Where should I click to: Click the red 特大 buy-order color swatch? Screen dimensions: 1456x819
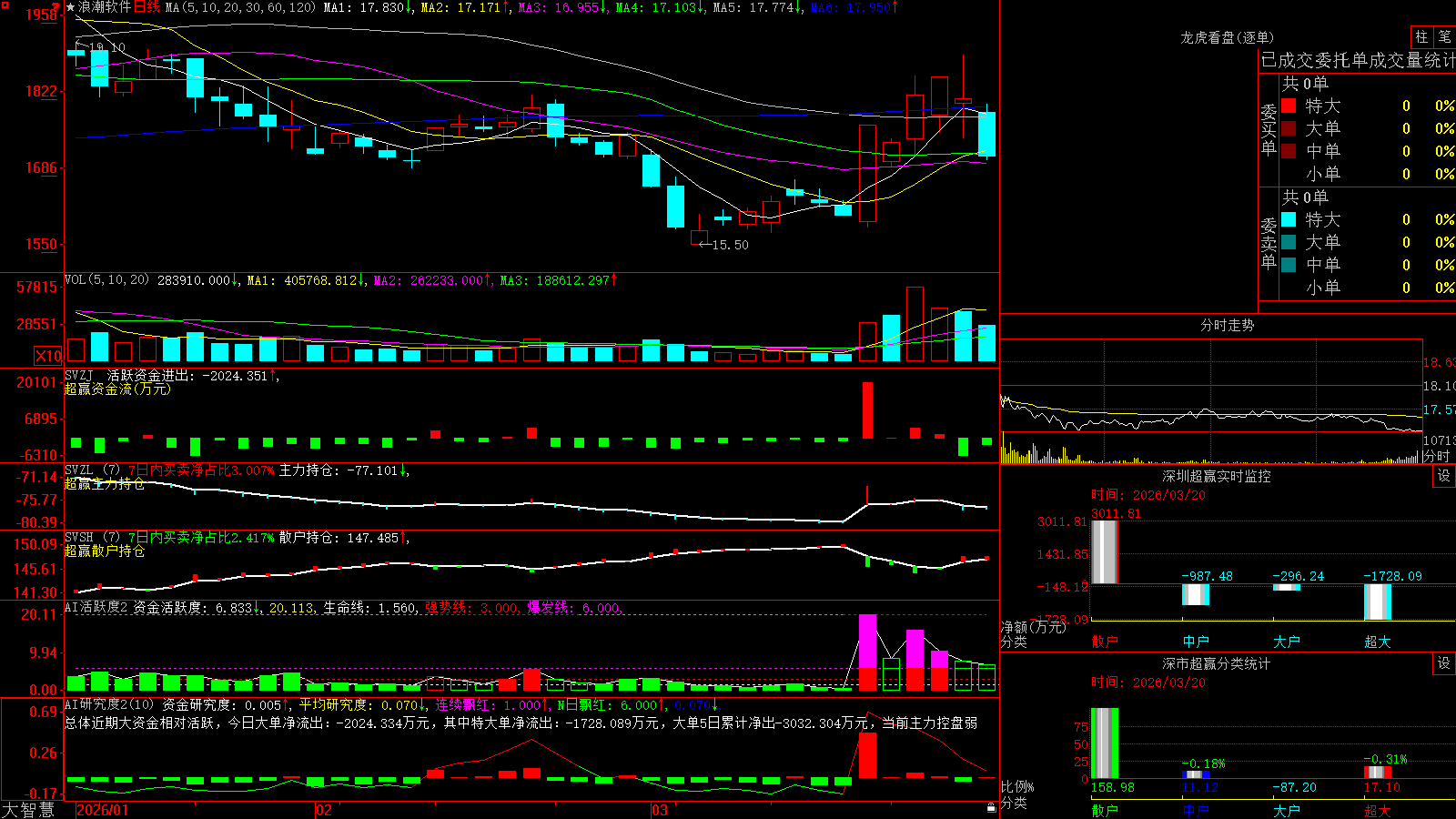coord(1289,106)
